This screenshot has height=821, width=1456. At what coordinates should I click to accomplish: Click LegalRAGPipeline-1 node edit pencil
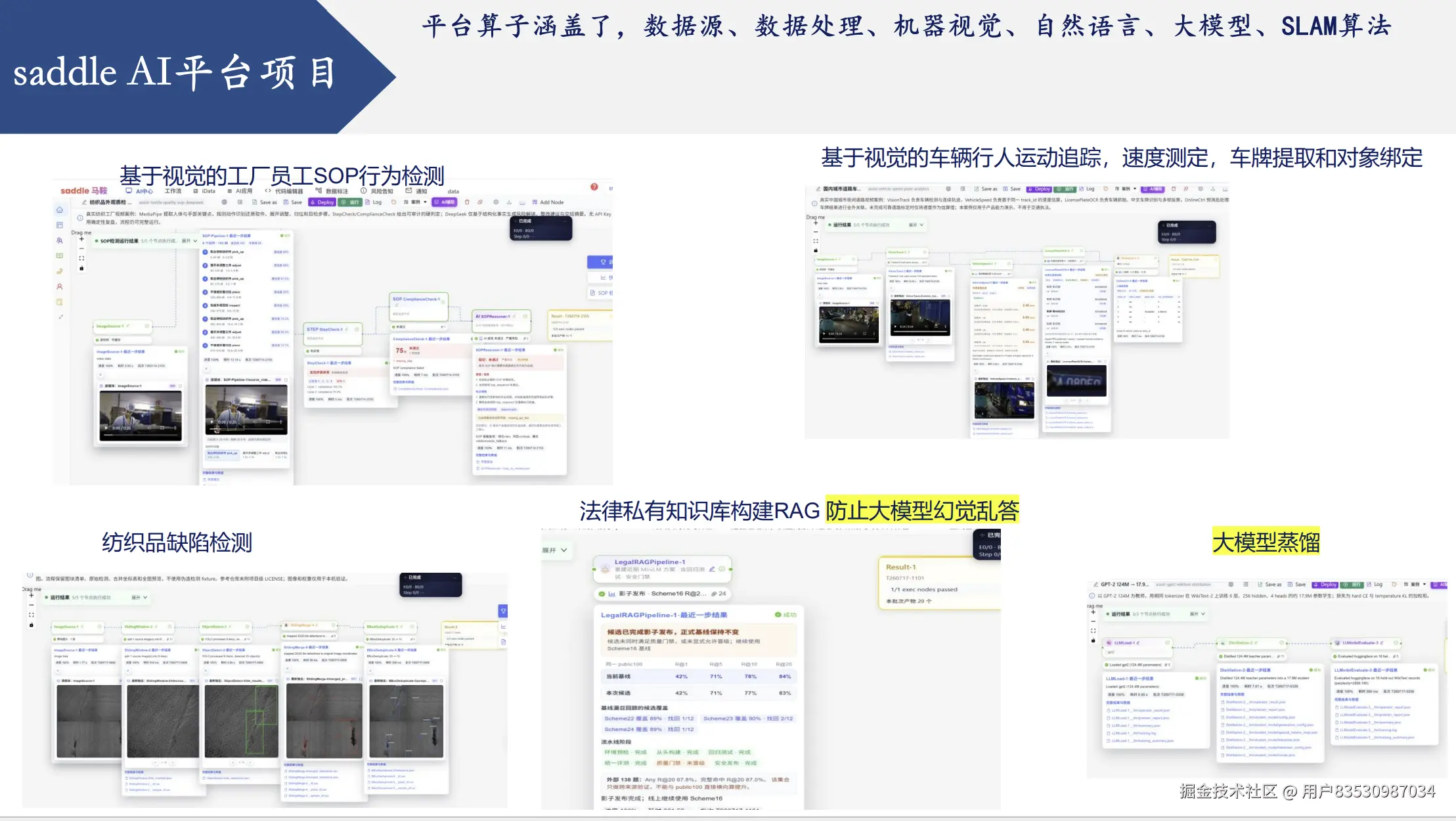[x=712, y=569]
